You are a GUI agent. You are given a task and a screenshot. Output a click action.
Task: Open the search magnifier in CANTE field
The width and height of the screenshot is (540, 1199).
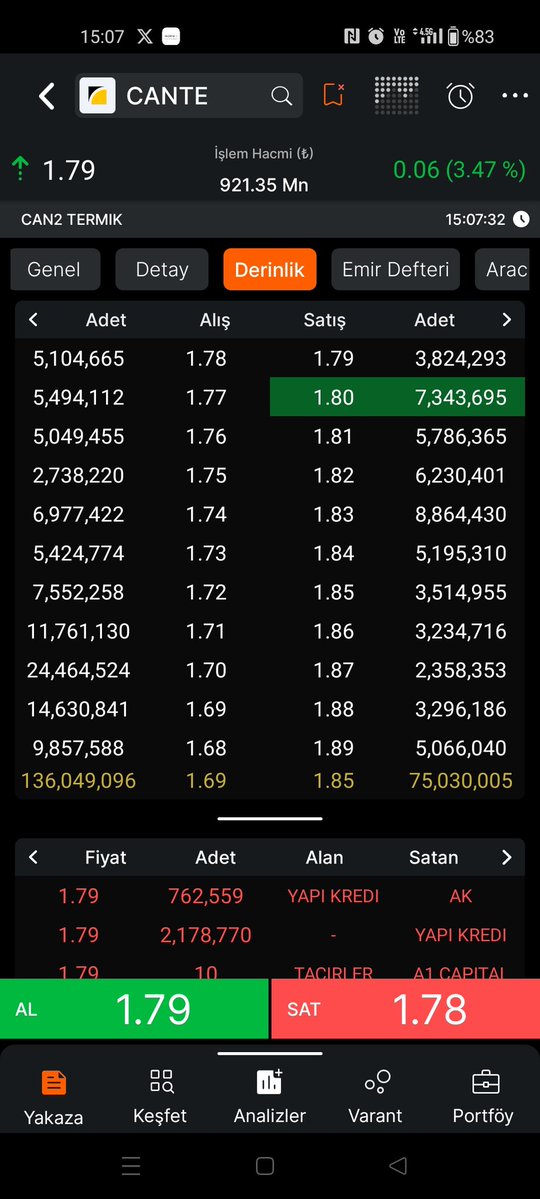(281, 96)
